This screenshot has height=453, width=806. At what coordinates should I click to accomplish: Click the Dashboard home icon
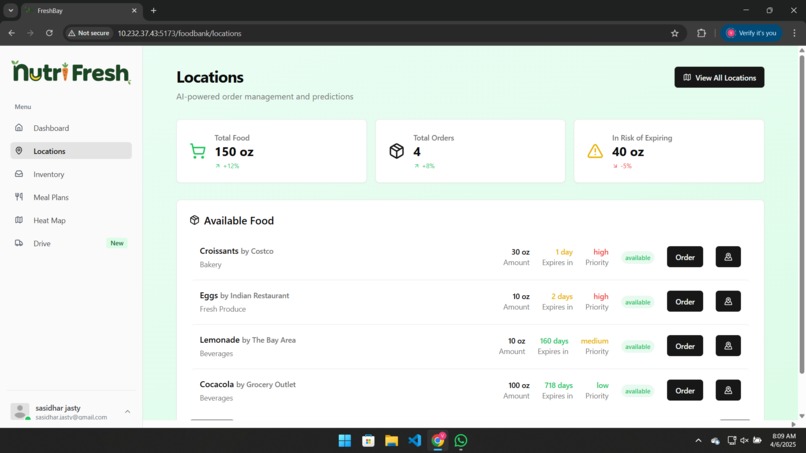click(x=19, y=128)
